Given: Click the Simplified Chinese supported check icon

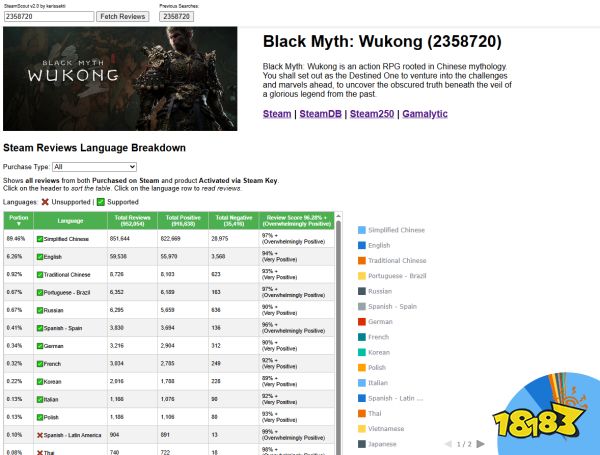Looking at the screenshot, I should tap(40, 239).
